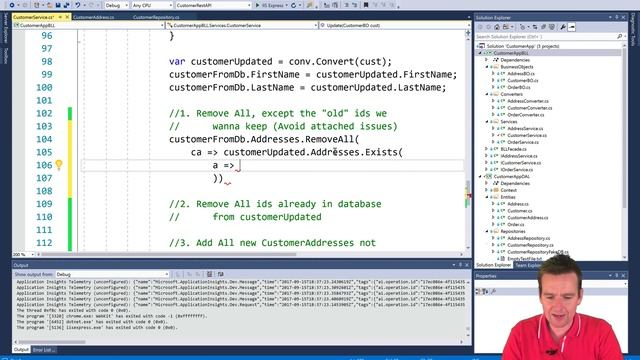The image size is (640, 360).
Task: Switch to CustomerAddress.cs tab
Action: [x=93, y=17]
